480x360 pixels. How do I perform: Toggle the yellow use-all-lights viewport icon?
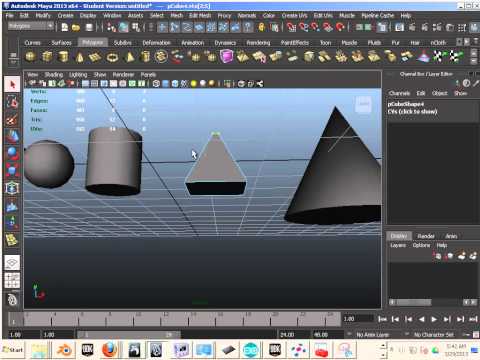point(194,84)
